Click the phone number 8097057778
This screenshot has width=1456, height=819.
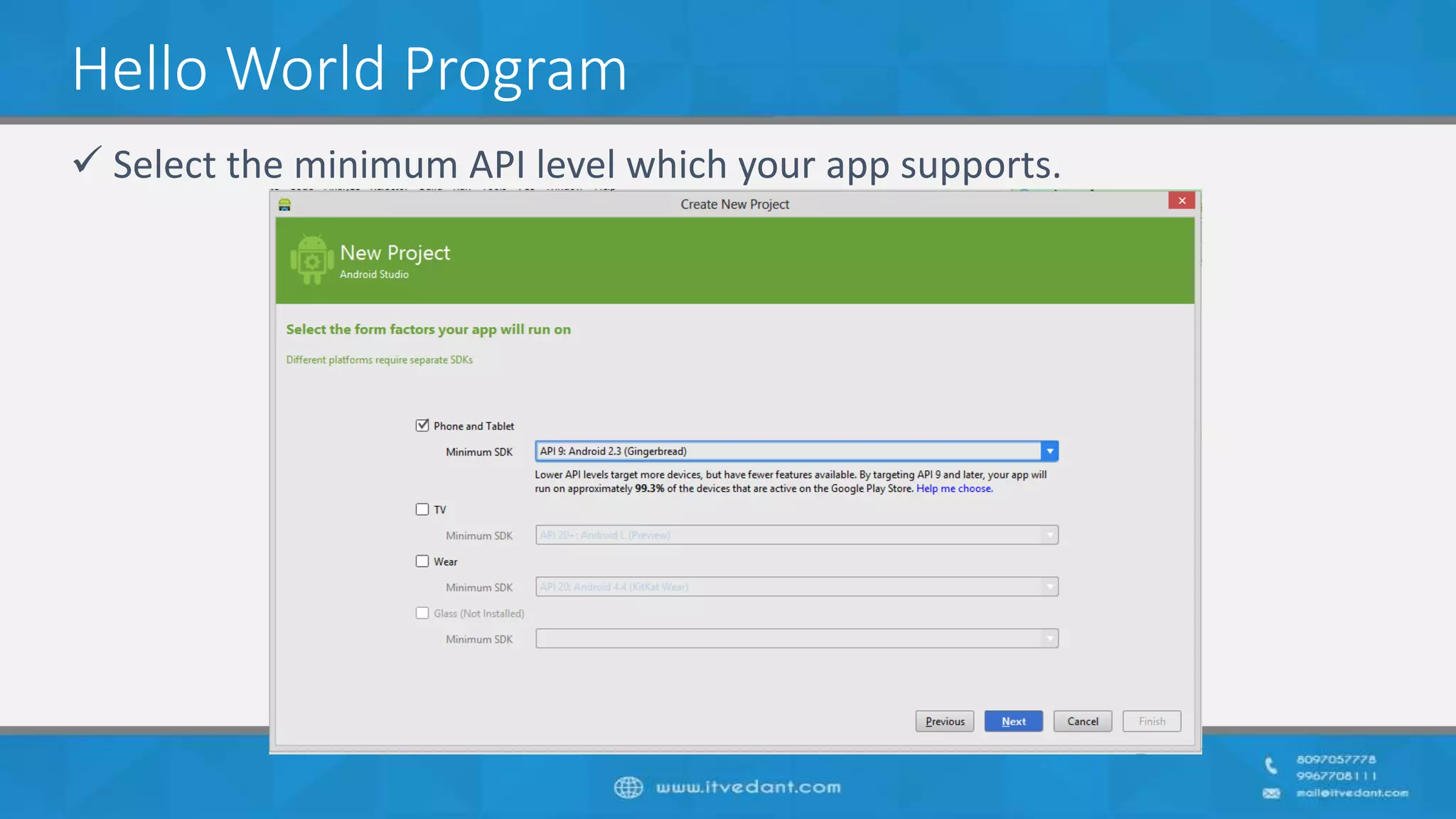coord(1335,759)
